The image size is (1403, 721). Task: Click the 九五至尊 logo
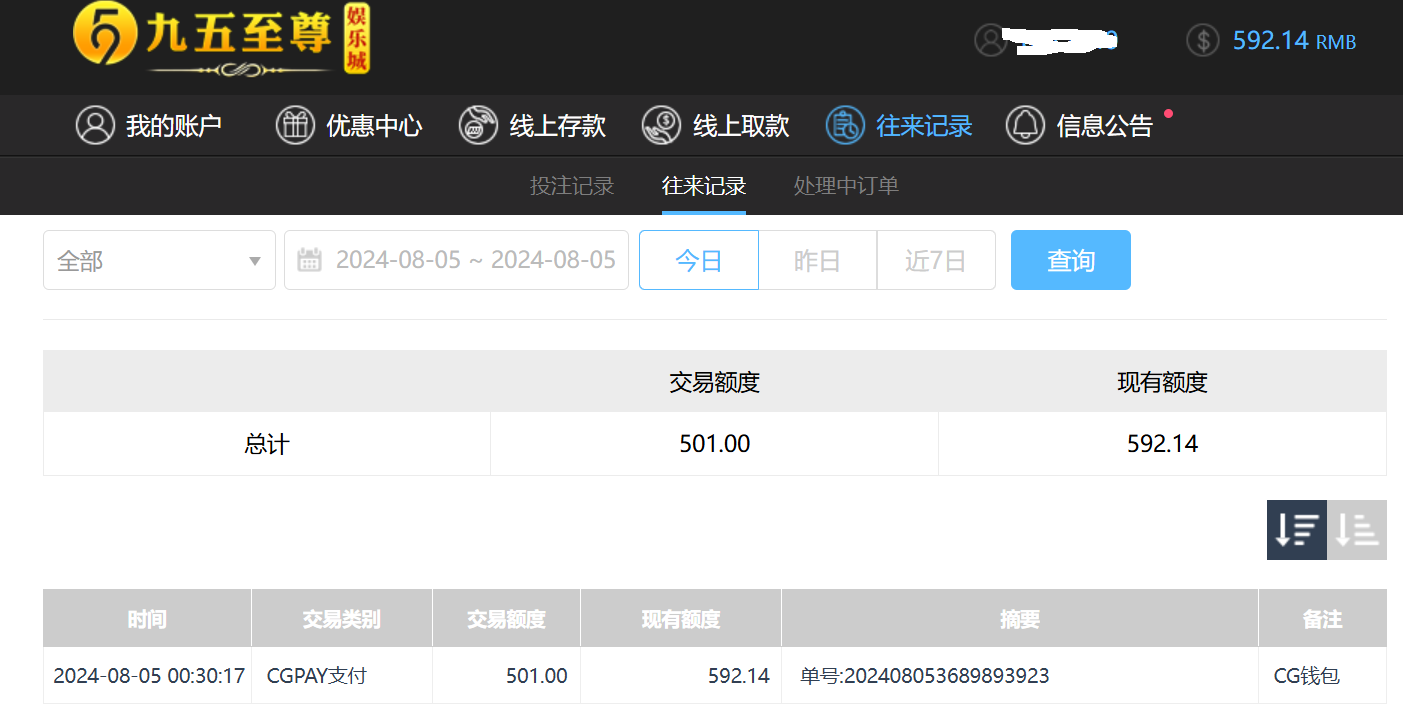point(221,40)
